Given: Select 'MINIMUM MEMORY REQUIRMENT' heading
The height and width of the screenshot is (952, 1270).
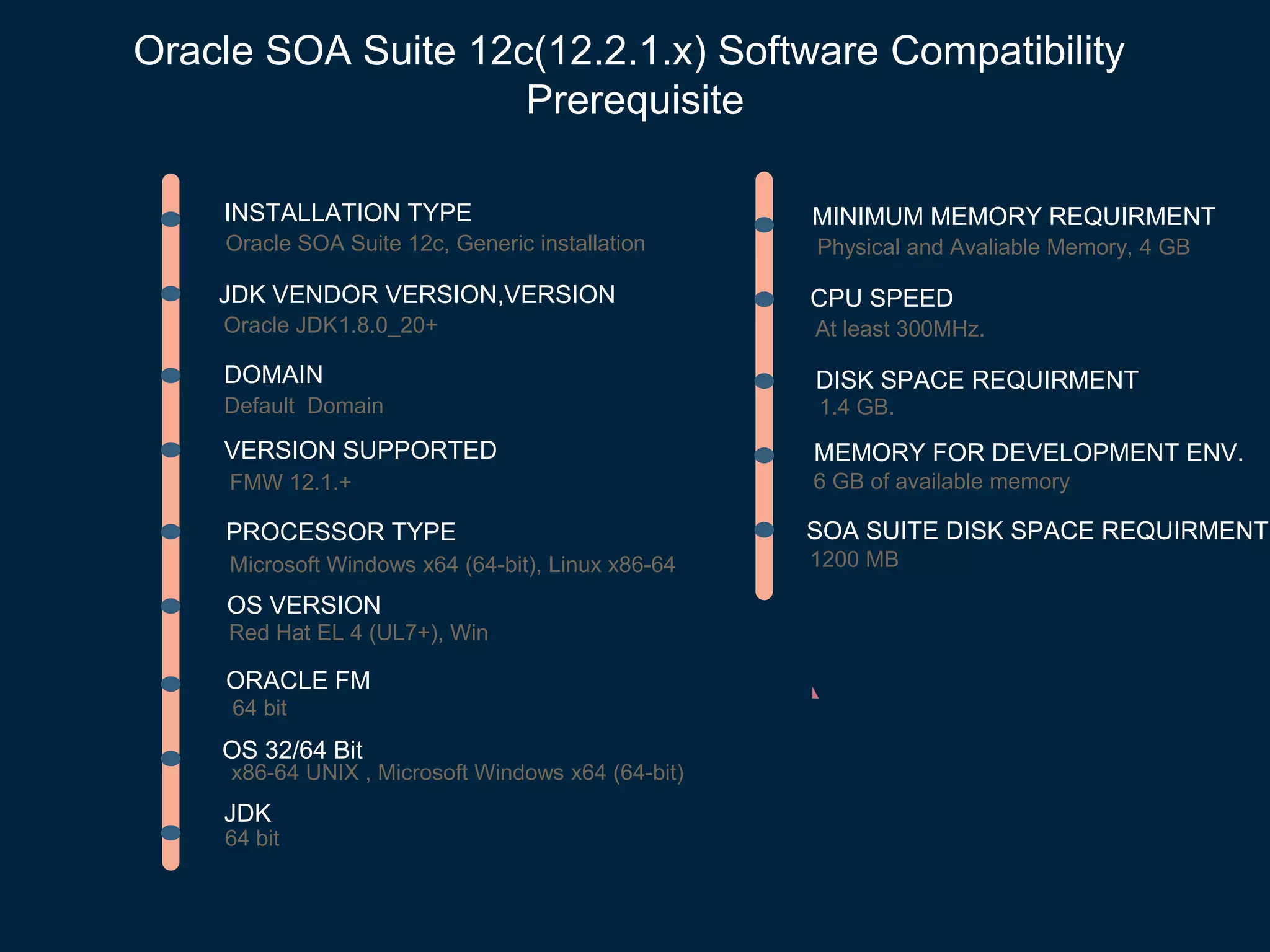Looking at the screenshot, I should [x=1014, y=216].
